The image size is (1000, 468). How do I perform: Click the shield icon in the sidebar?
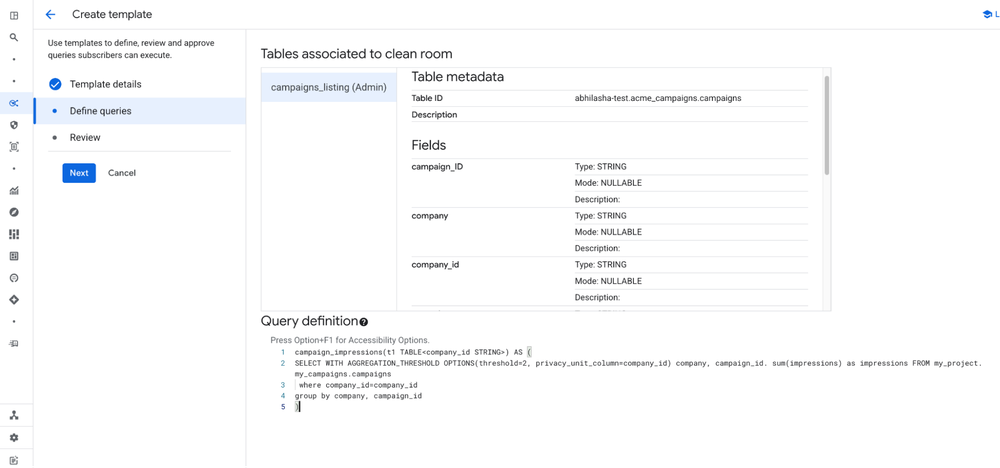pos(14,125)
